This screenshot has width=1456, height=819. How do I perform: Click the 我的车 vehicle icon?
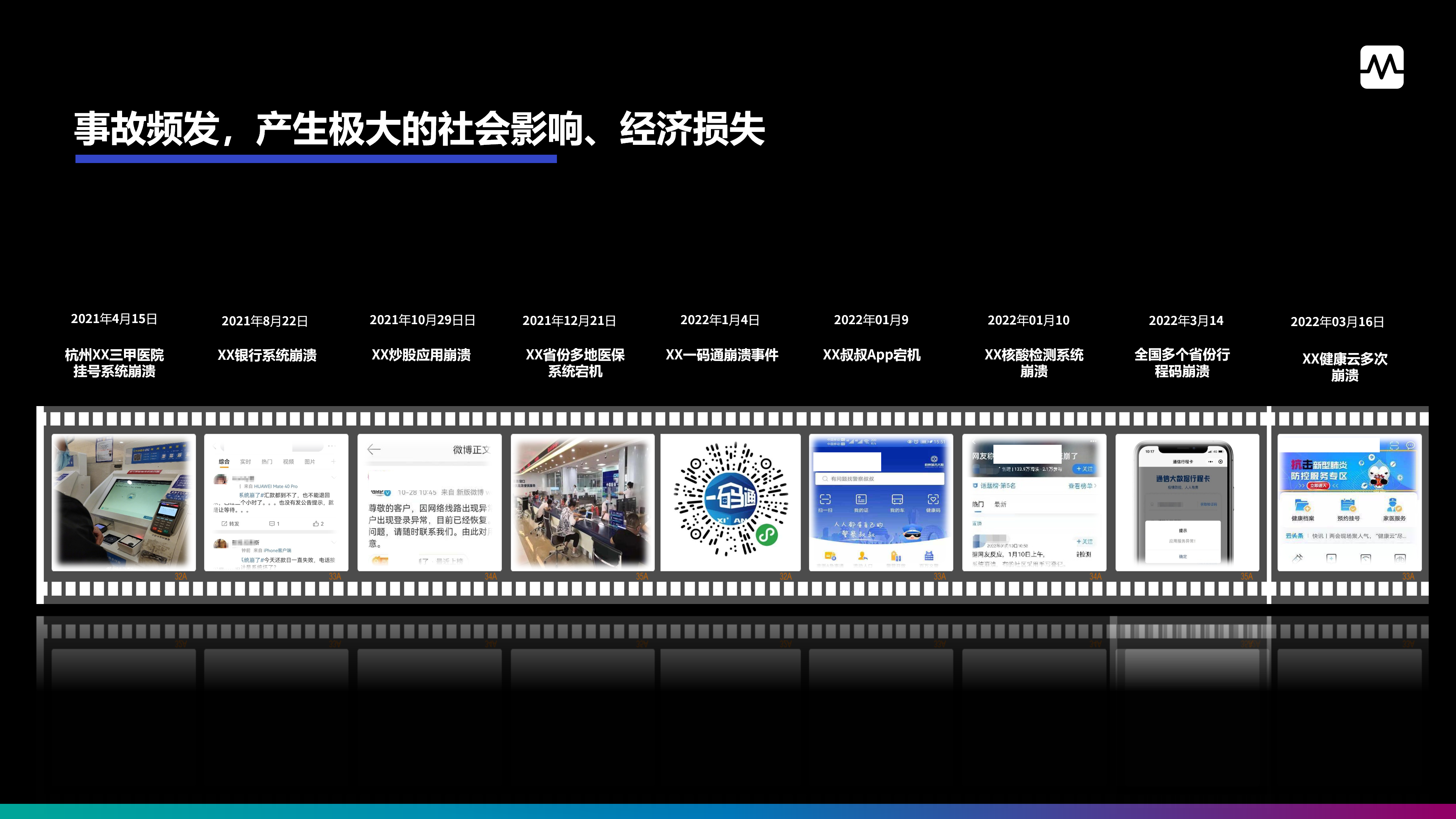coord(897,500)
